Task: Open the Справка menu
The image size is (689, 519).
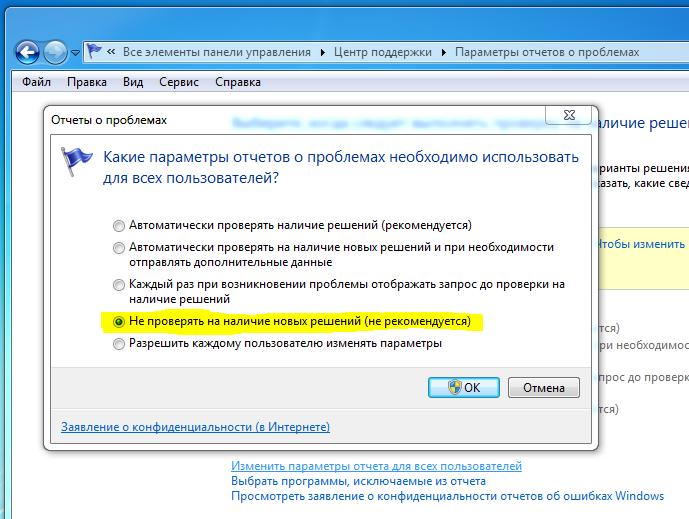Action: tap(238, 82)
